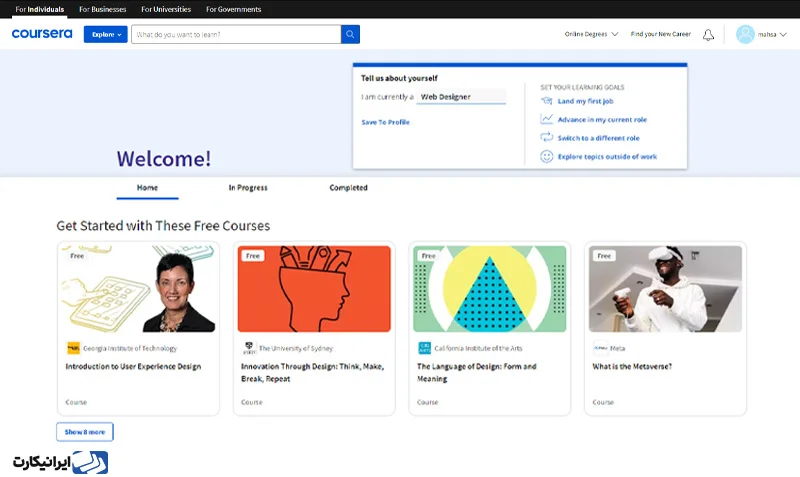Click the magnifier search button
This screenshot has width=800, height=477.
[x=350, y=34]
